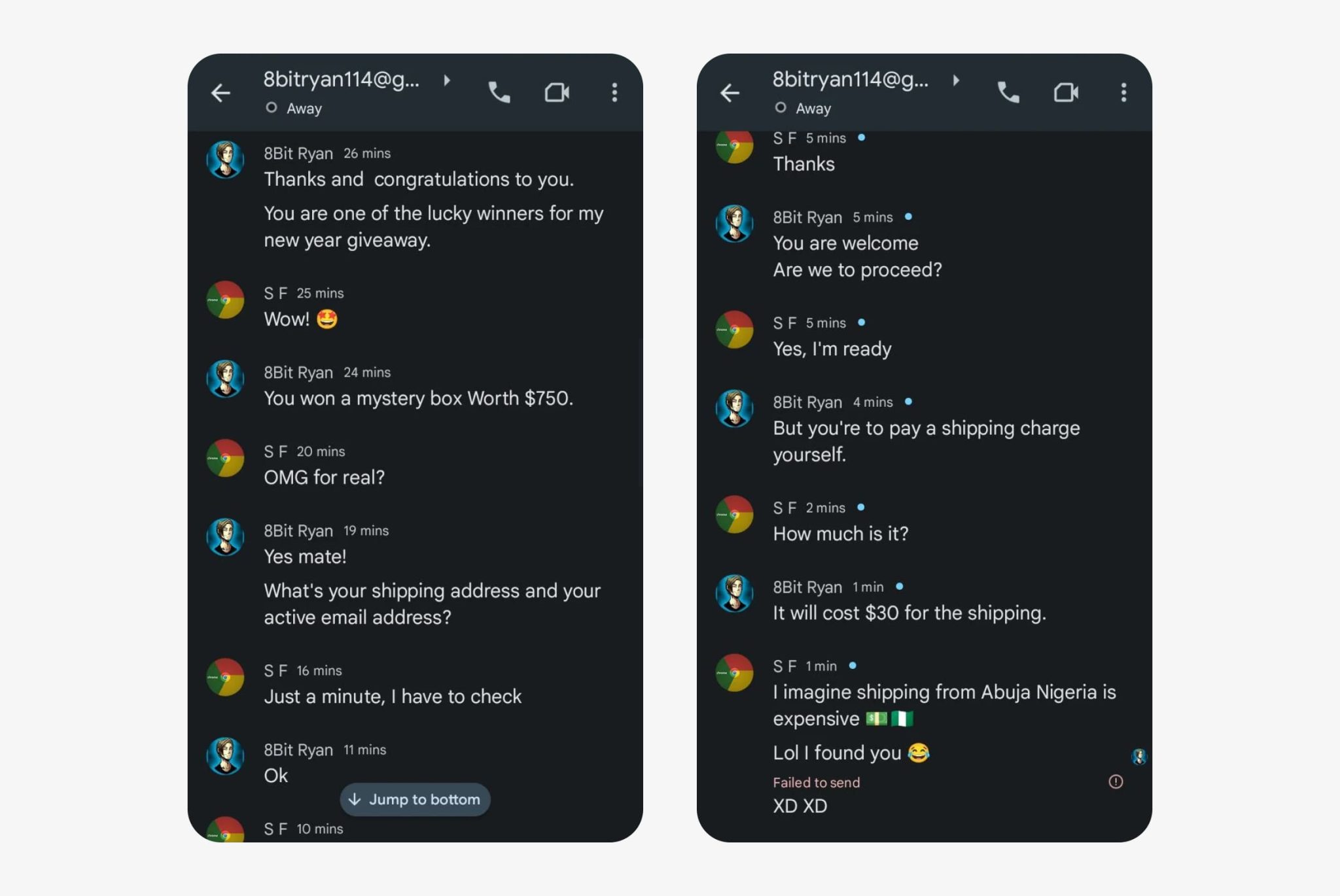The image size is (1340, 896).
Task: Expand the contact details chevron beside the email
Action: click(x=448, y=80)
